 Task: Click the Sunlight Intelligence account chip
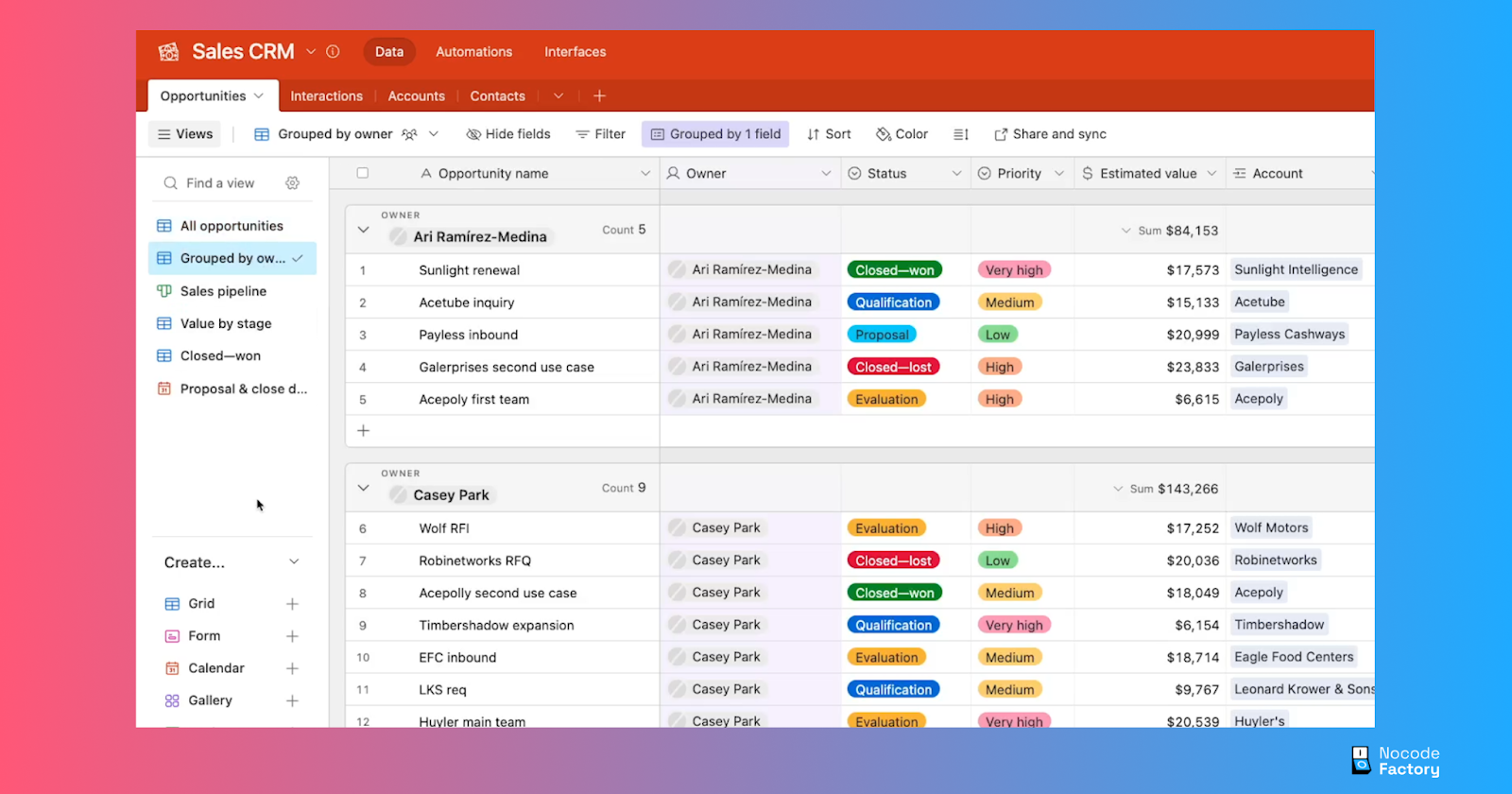1297,269
